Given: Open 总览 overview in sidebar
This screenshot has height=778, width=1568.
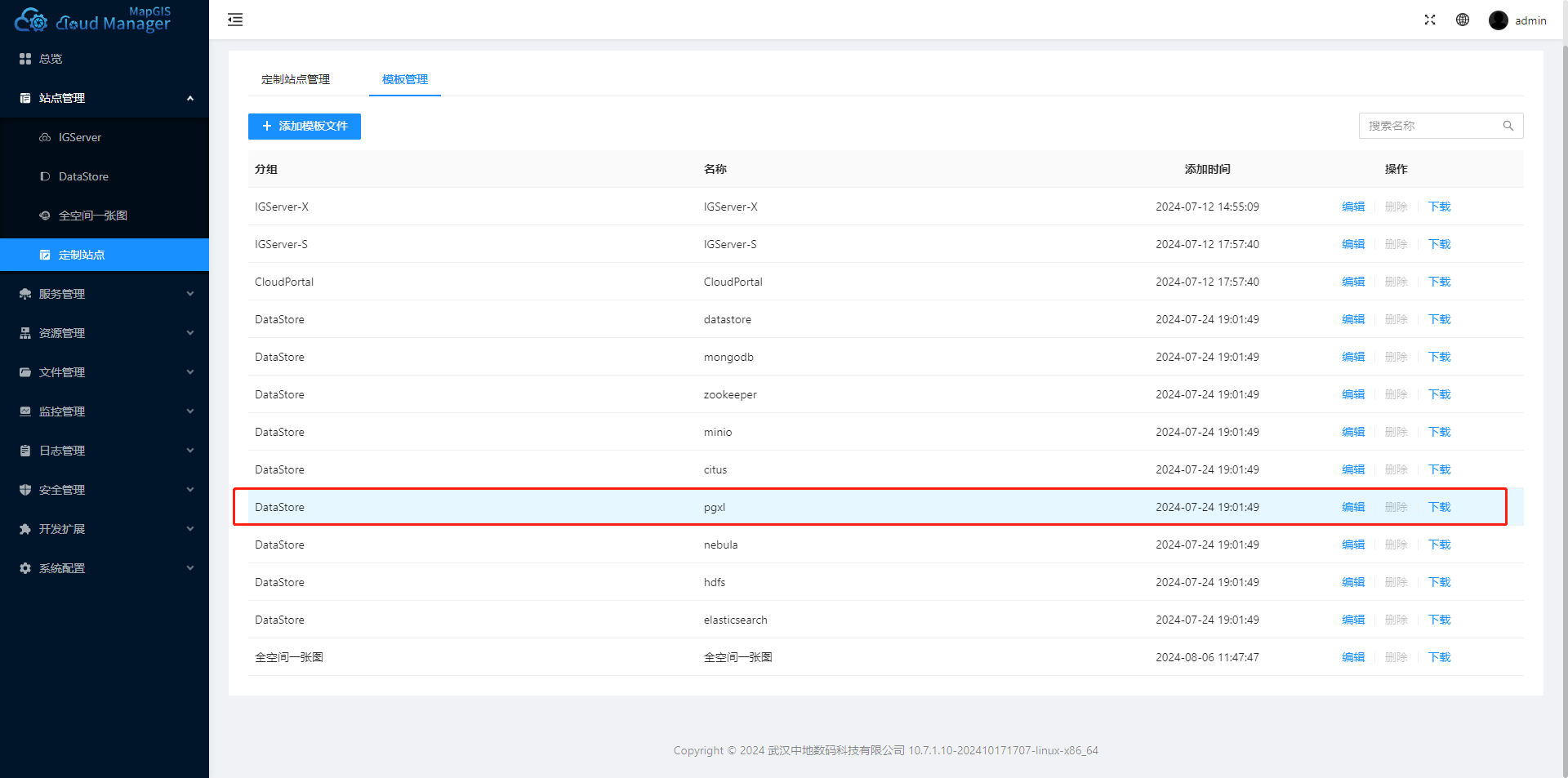Looking at the screenshot, I should (105, 59).
